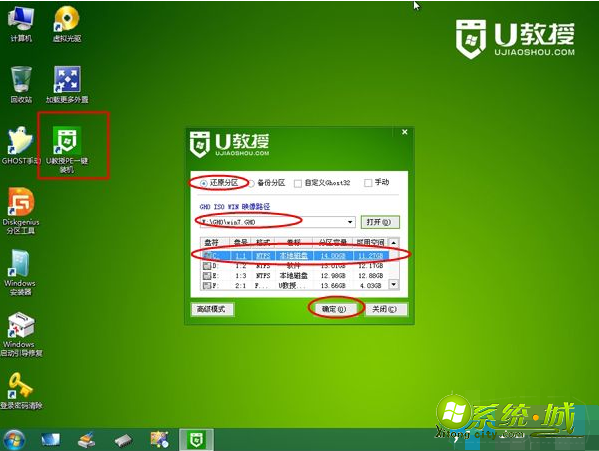Click the 可用空间 column header

[x=371, y=242]
